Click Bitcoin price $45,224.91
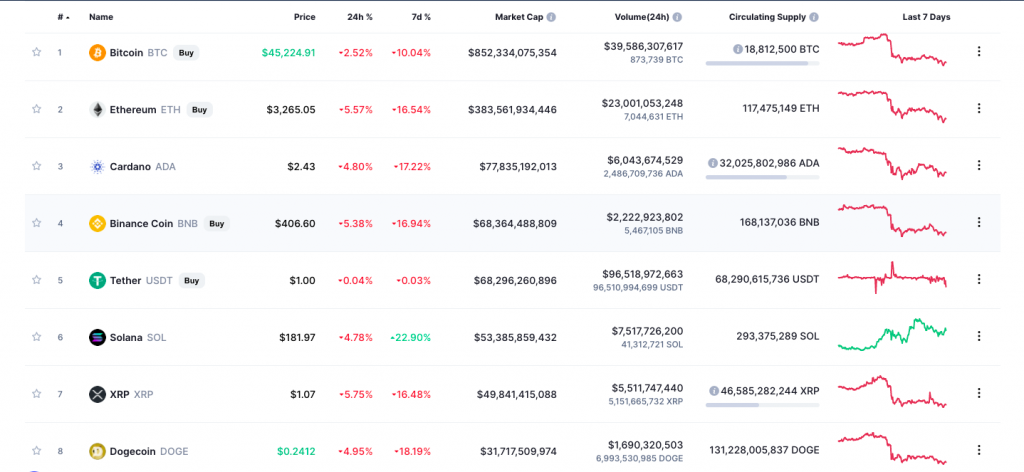1024x472 pixels. [x=289, y=53]
